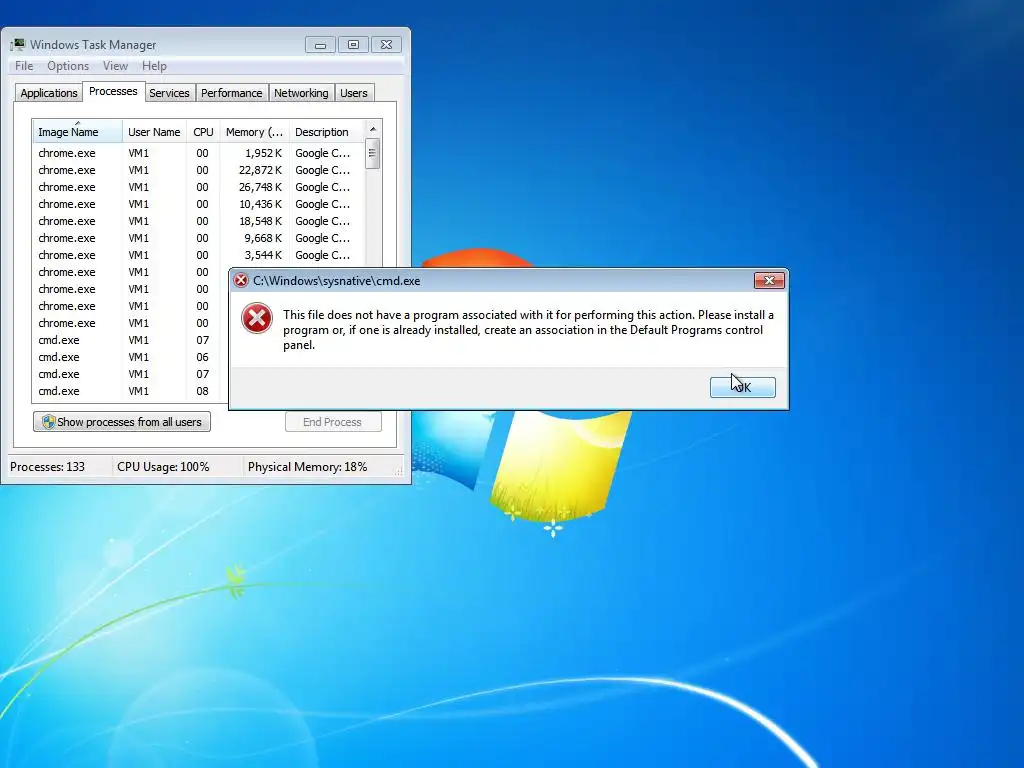Screen dimensions: 1024x768
Task: Select the Processes tab
Action: coord(113,91)
